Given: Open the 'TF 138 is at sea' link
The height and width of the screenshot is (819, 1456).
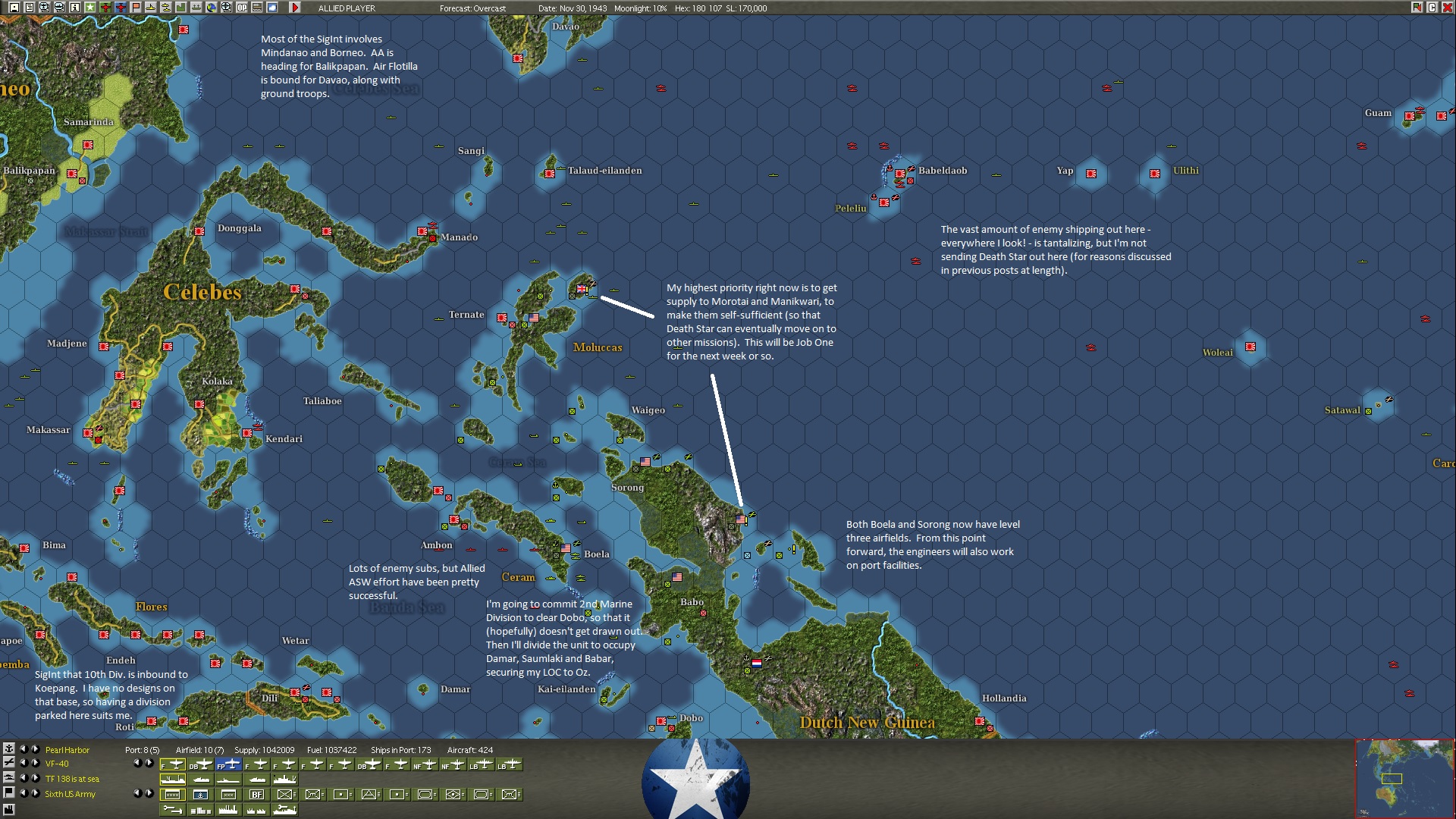Looking at the screenshot, I should pos(72,779).
